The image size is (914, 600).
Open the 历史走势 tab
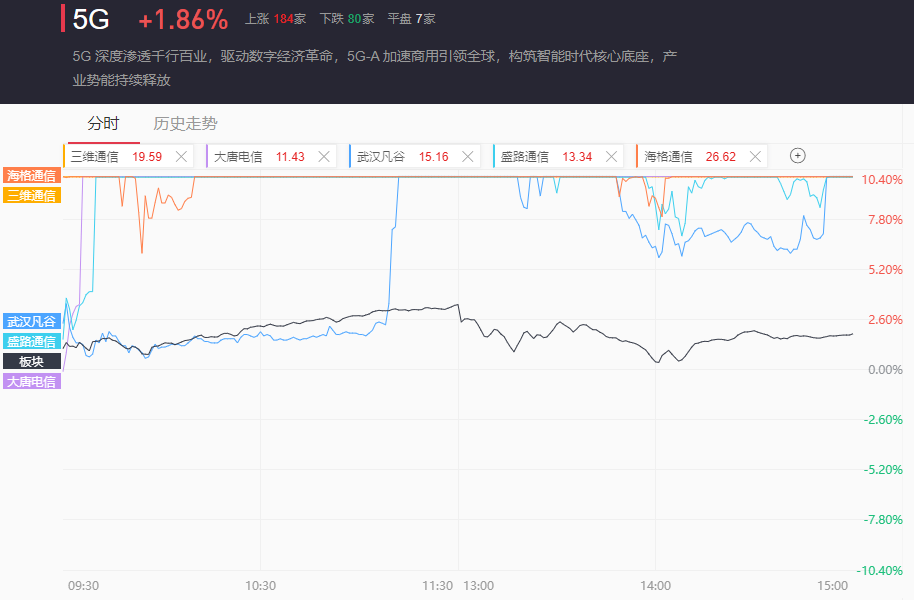185,124
